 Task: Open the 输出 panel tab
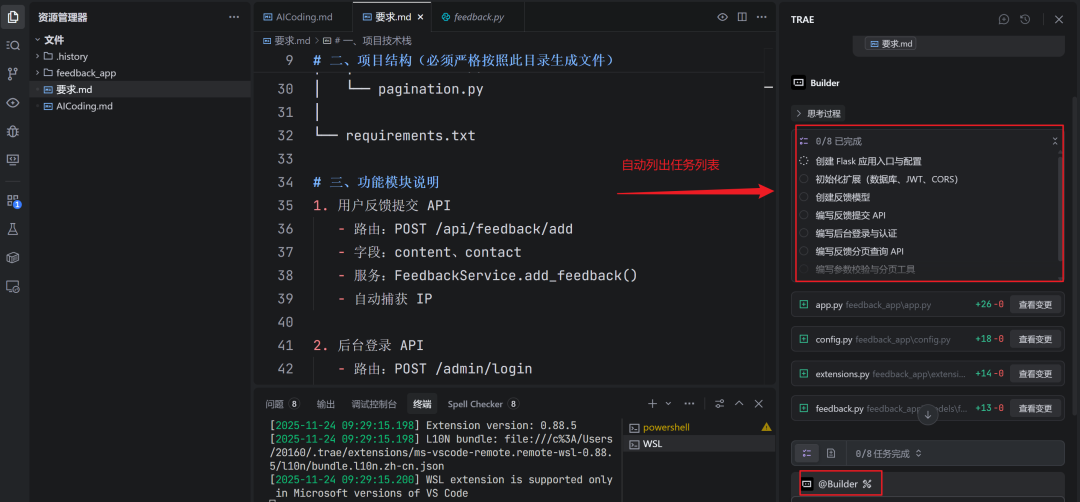click(326, 404)
